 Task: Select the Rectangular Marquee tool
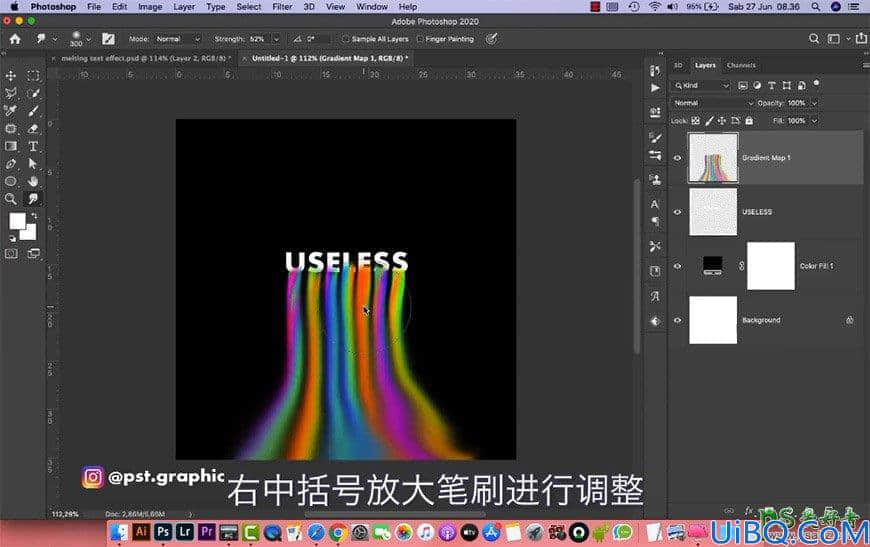pos(33,75)
